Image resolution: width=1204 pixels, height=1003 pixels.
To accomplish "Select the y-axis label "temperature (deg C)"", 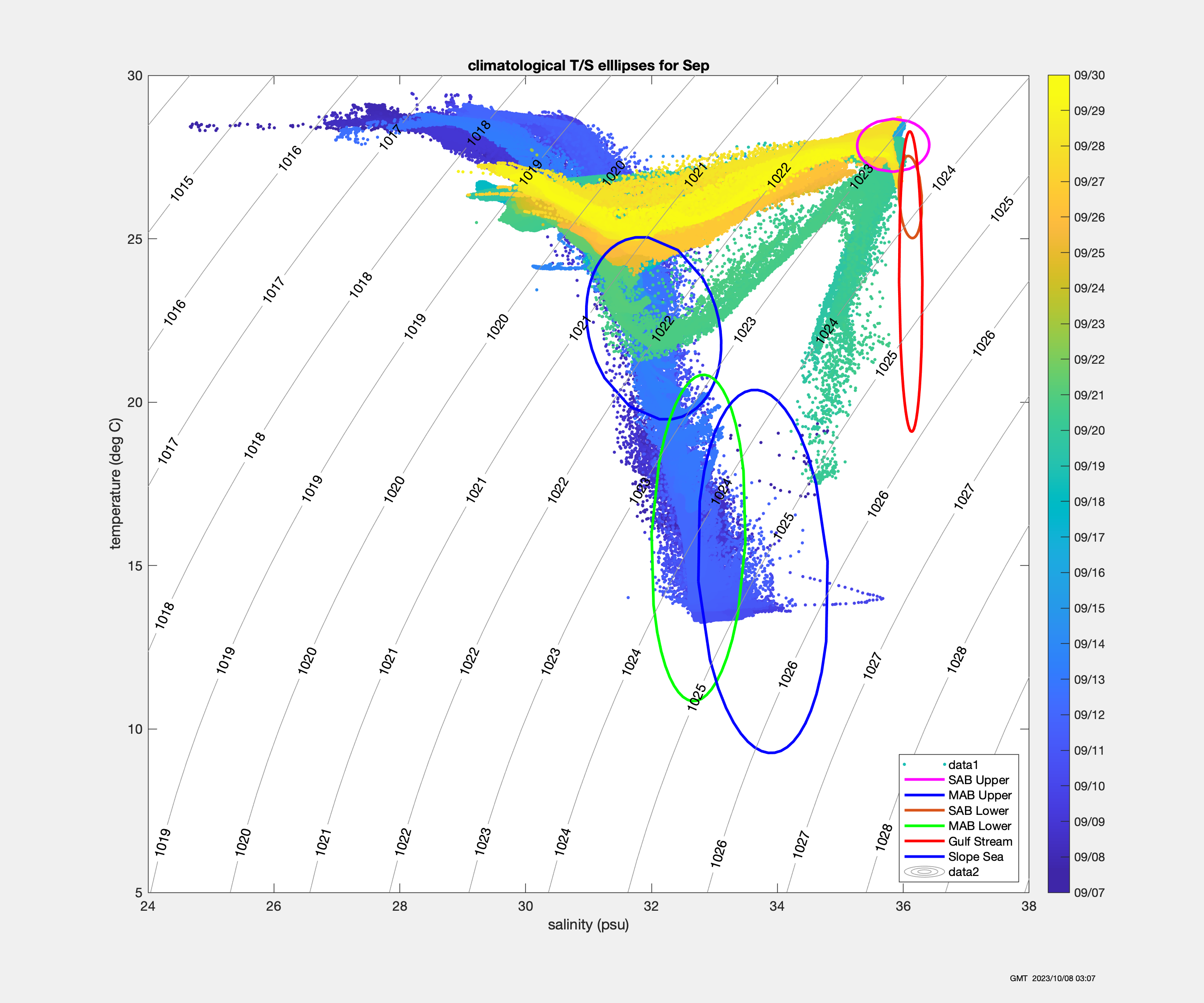I will (115, 484).
